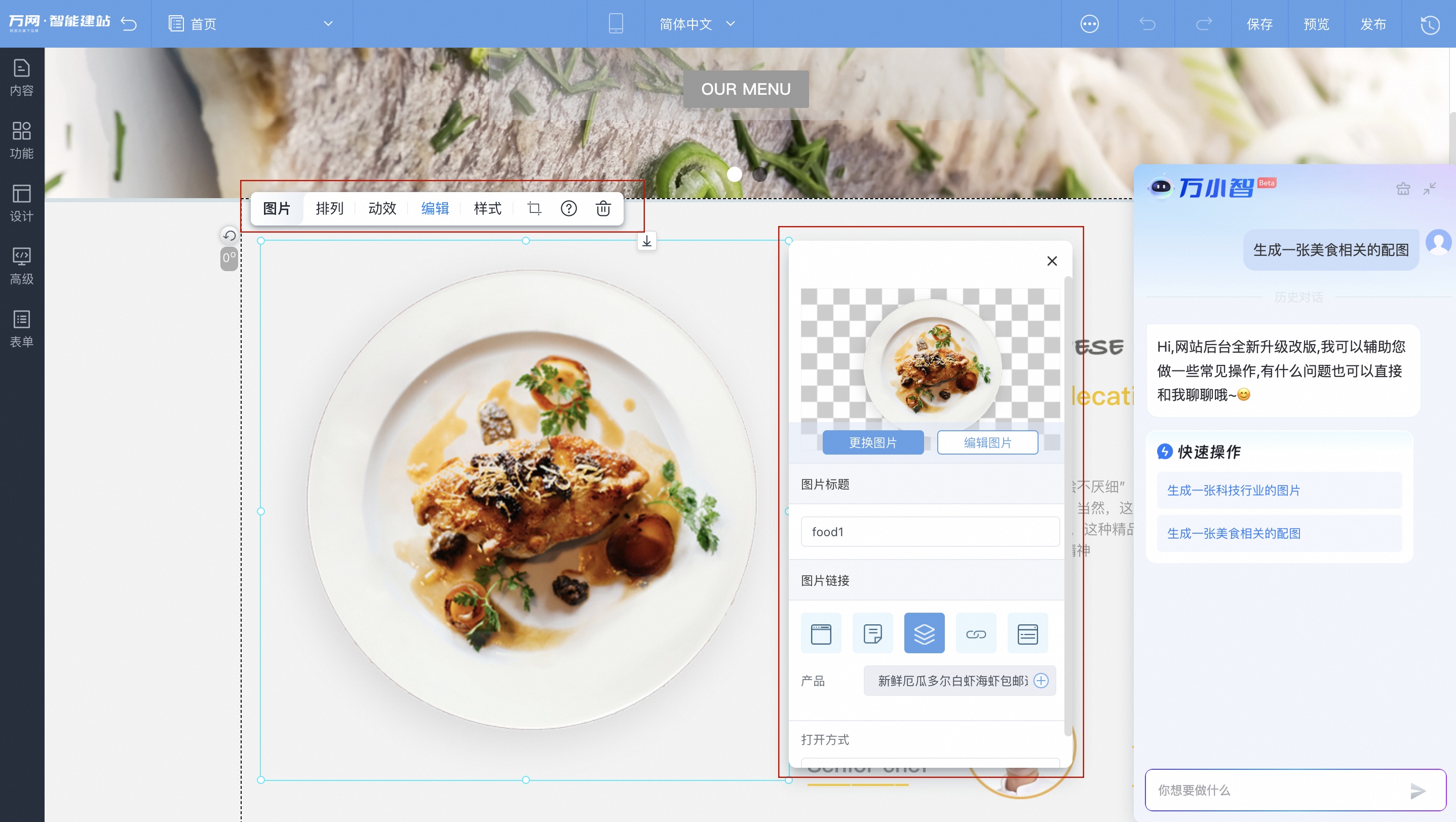Click the download arrow icon above image
Image resolution: width=1456 pixels, height=822 pixels.
click(646, 241)
